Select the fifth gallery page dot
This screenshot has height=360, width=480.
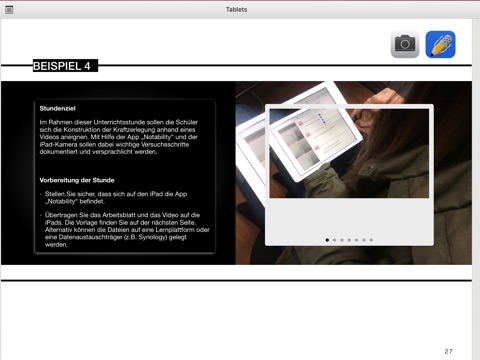[356, 240]
